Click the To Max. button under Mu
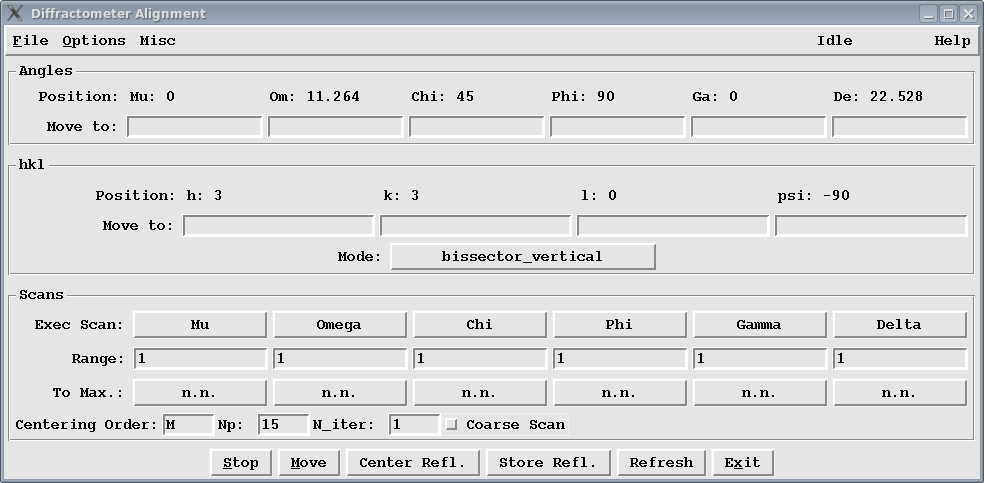Image resolution: width=984 pixels, height=483 pixels. tap(200, 393)
